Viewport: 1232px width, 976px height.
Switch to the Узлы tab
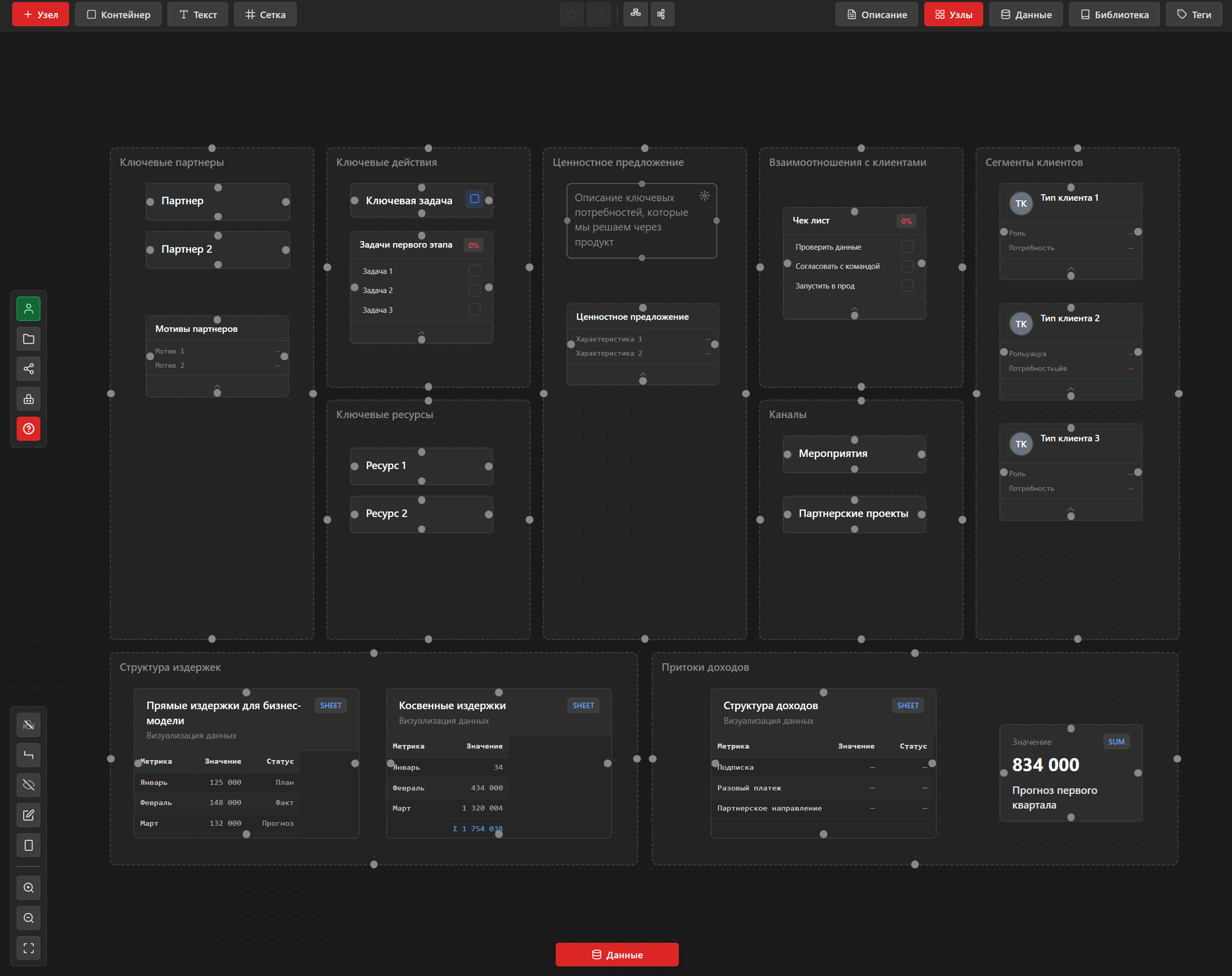point(953,14)
